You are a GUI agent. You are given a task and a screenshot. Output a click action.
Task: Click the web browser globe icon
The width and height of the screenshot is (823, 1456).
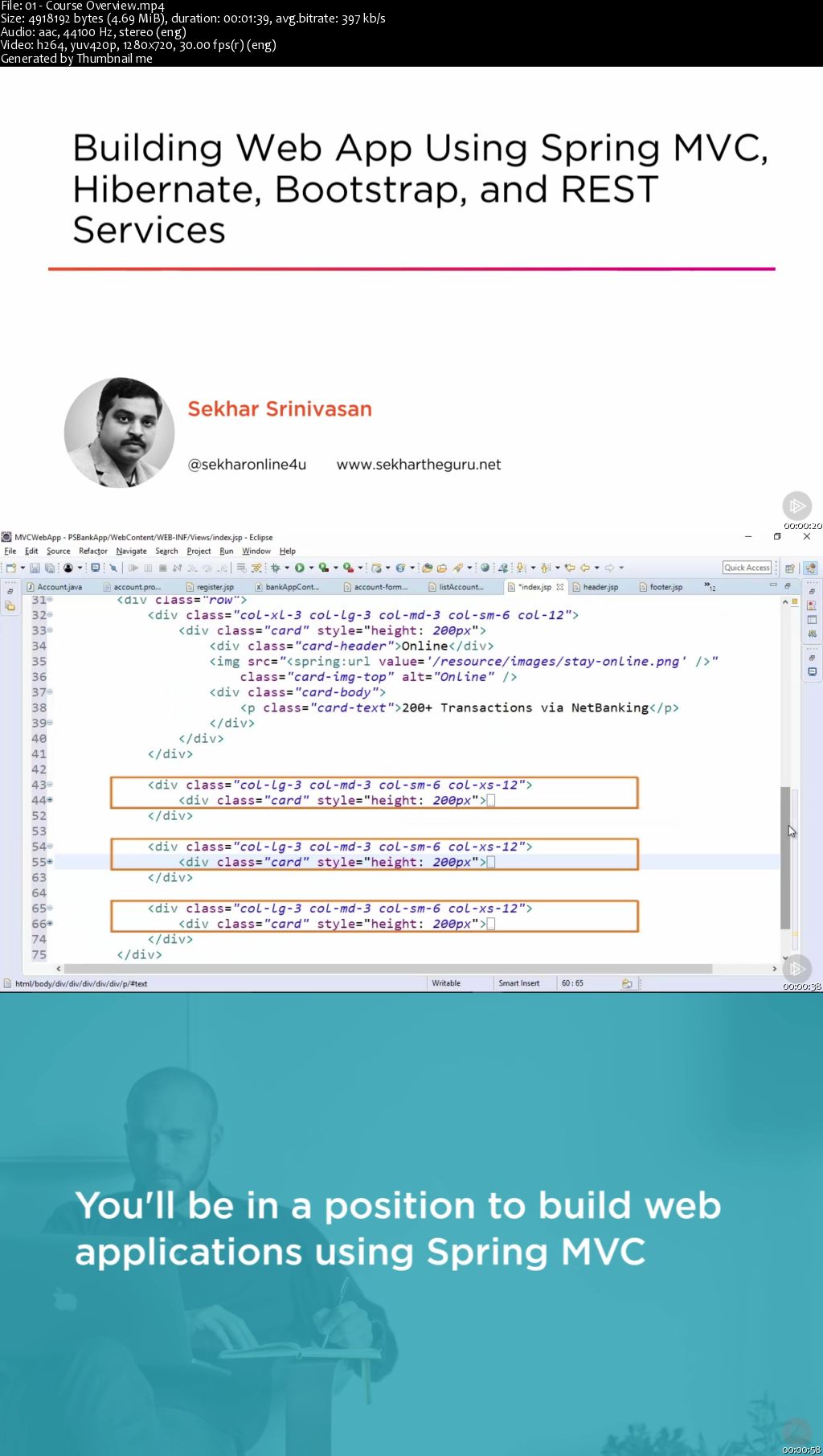tap(485, 568)
